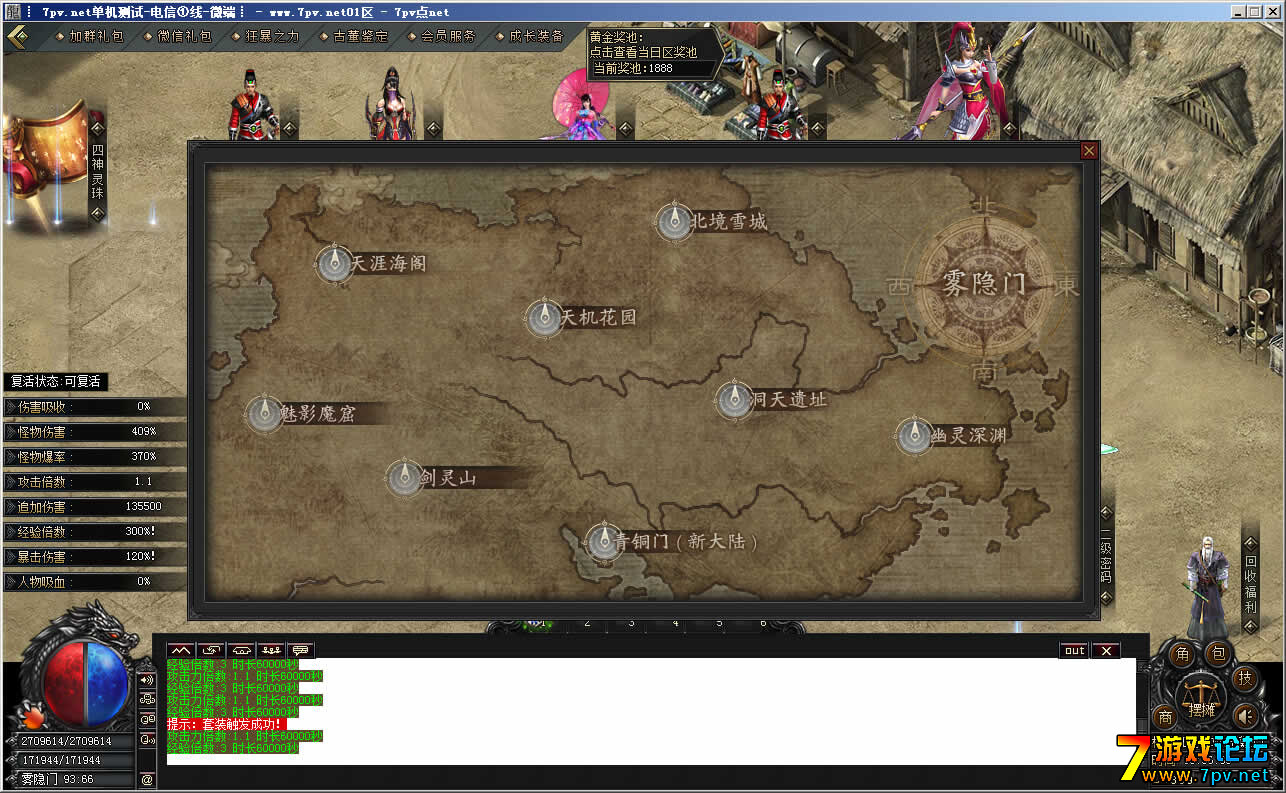Click the 怪物爆率 stat row
This screenshot has height=793, width=1286.
coord(94,456)
